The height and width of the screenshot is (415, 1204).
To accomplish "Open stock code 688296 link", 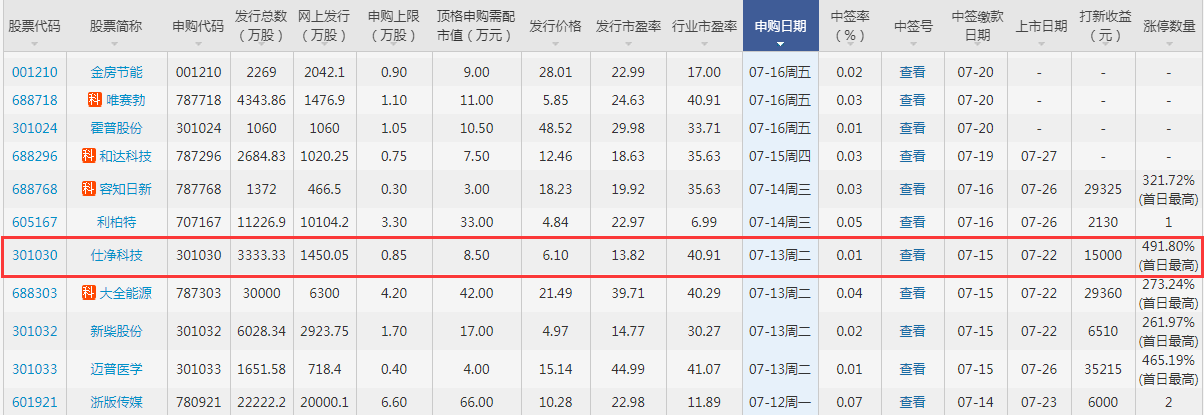I will 34,156.
